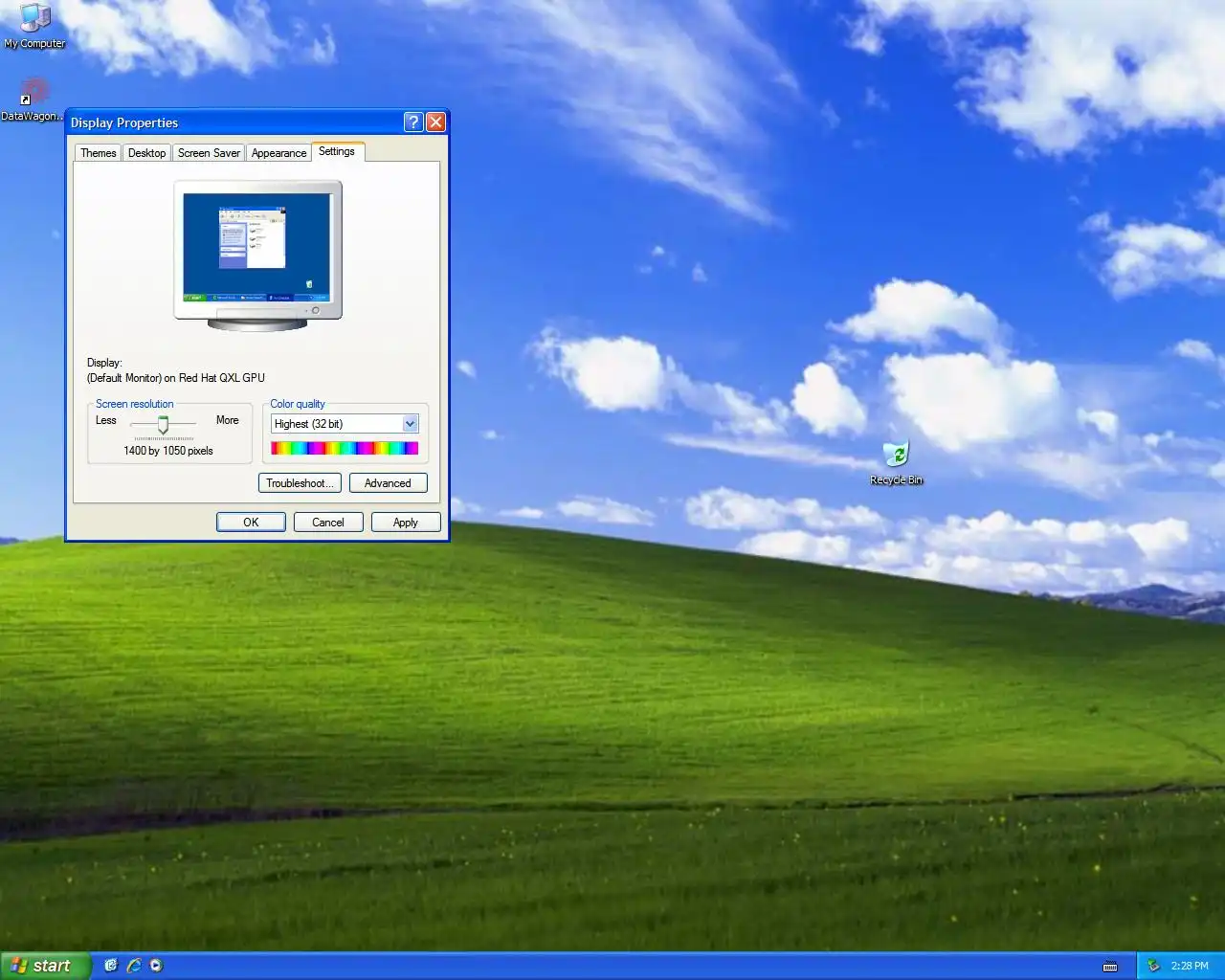Select the Settings tab
This screenshot has height=980, width=1225.
coord(337,151)
